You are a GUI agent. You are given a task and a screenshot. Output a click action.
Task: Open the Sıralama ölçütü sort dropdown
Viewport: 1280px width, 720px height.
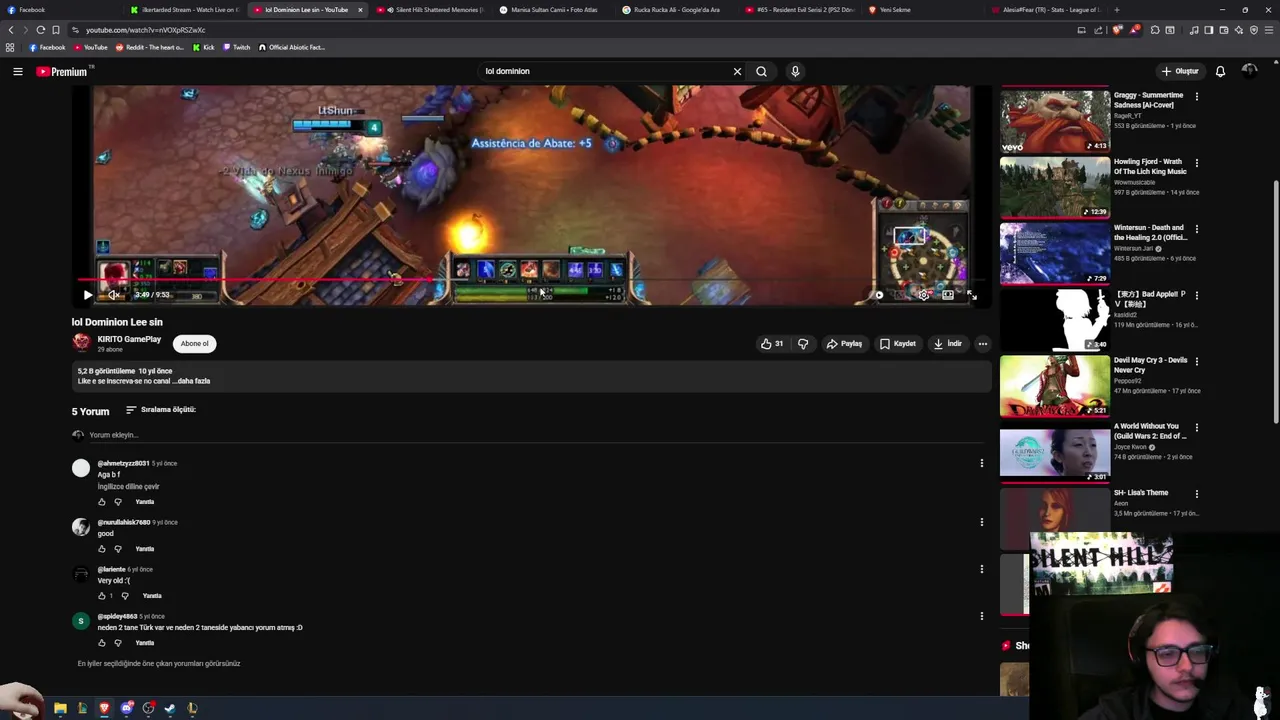pyautogui.click(x=160, y=410)
